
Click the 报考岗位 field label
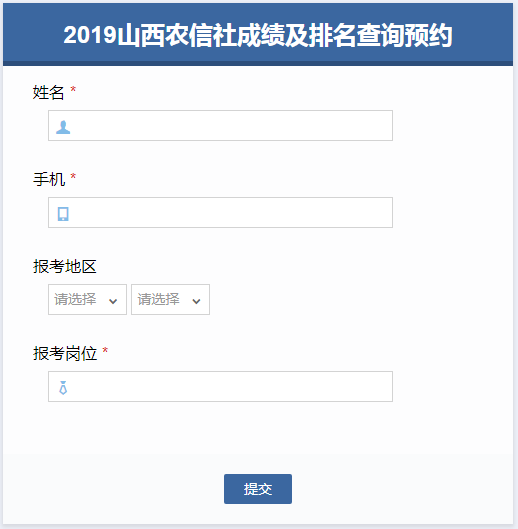[x=65, y=354]
